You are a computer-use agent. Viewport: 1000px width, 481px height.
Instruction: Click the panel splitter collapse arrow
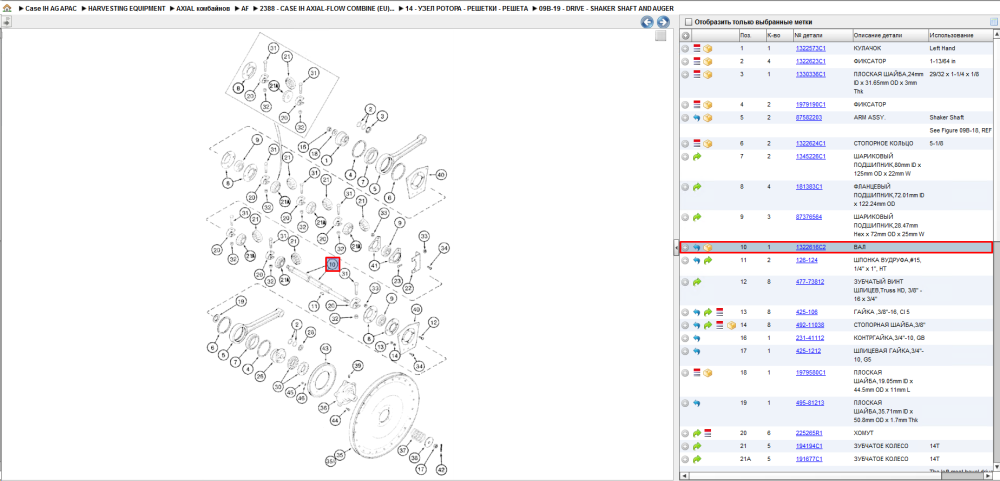tap(676, 247)
